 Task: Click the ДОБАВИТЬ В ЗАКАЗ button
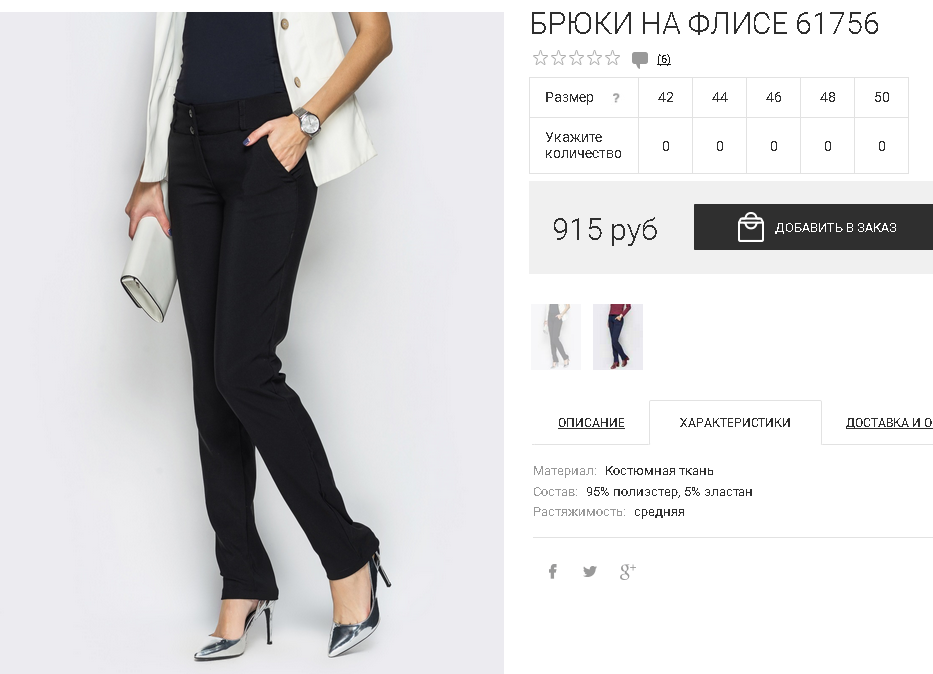813,227
